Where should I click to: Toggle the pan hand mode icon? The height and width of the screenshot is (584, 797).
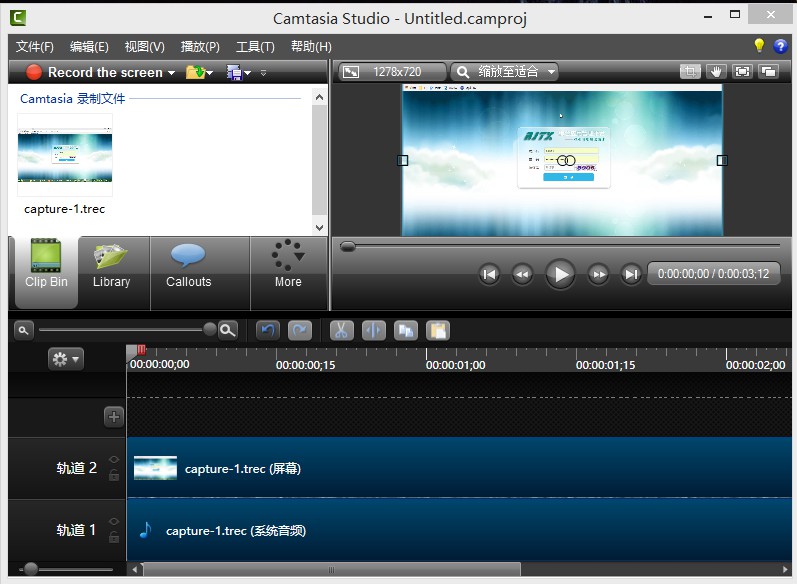(x=716, y=72)
